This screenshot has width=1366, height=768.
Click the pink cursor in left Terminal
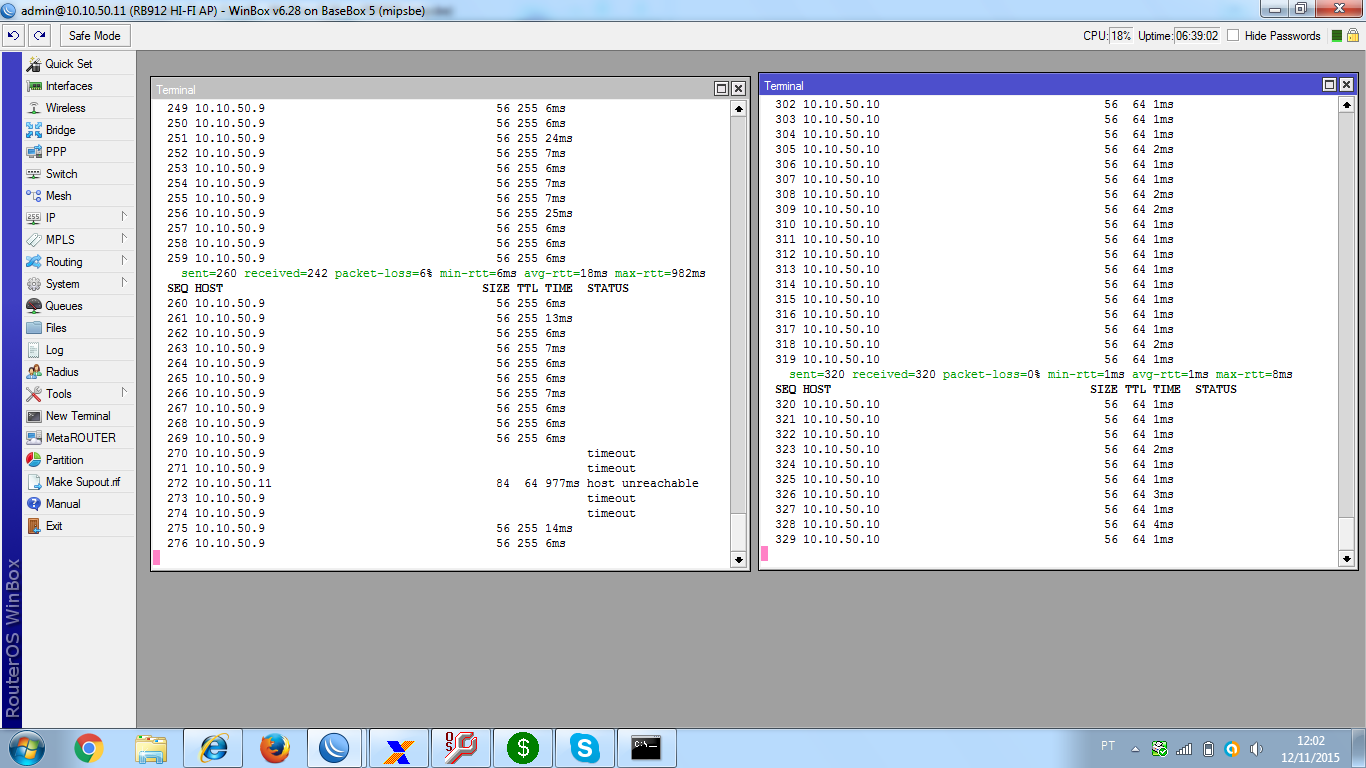tap(156, 557)
